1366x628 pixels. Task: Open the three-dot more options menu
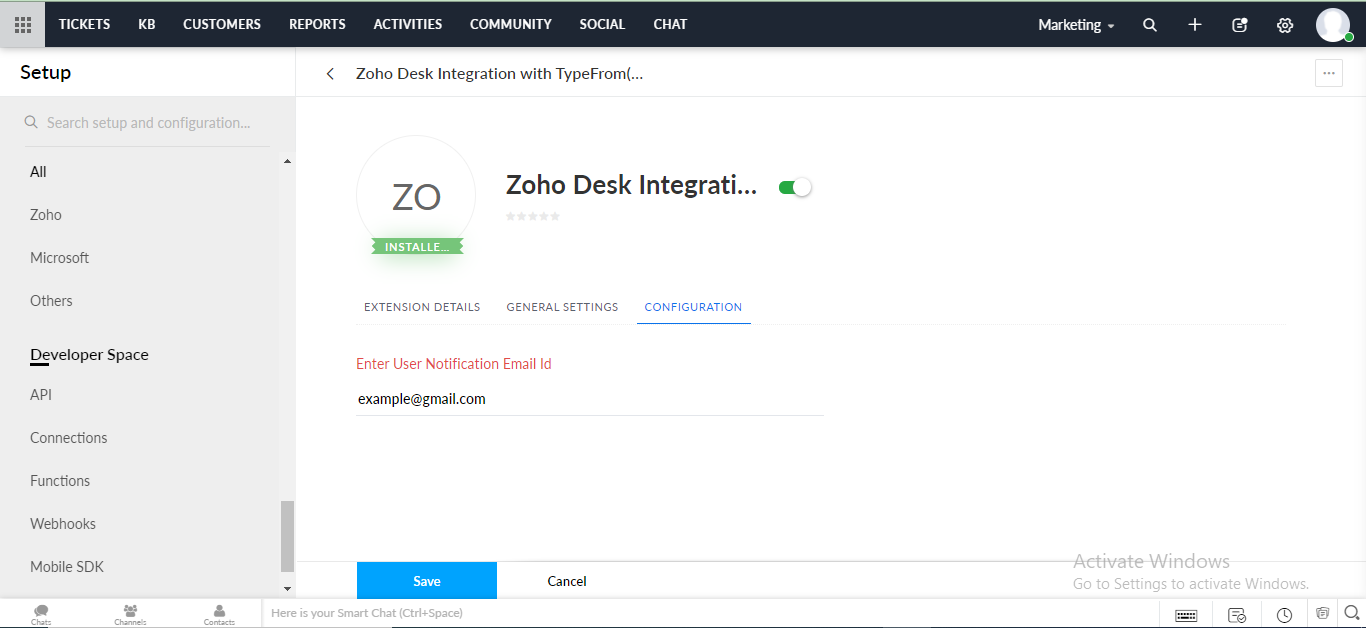1328,73
